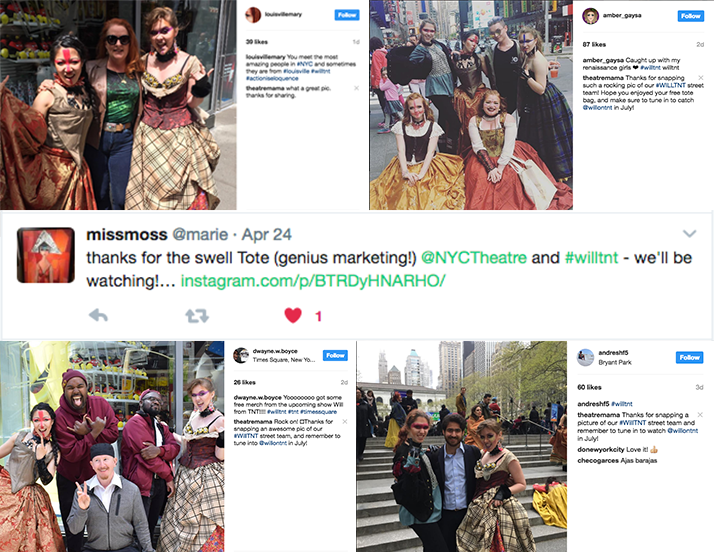Image resolution: width=714 pixels, height=552 pixels.
Task: Open the #willtnt hashtag in tweet
Action: (592, 258)
